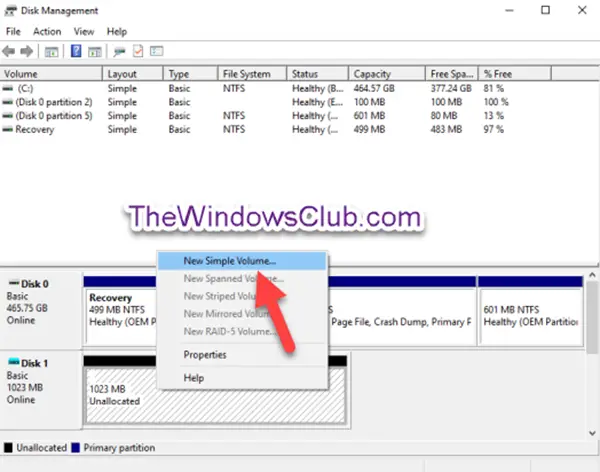
Task: Open the File menu
Action: click(13, 31)
